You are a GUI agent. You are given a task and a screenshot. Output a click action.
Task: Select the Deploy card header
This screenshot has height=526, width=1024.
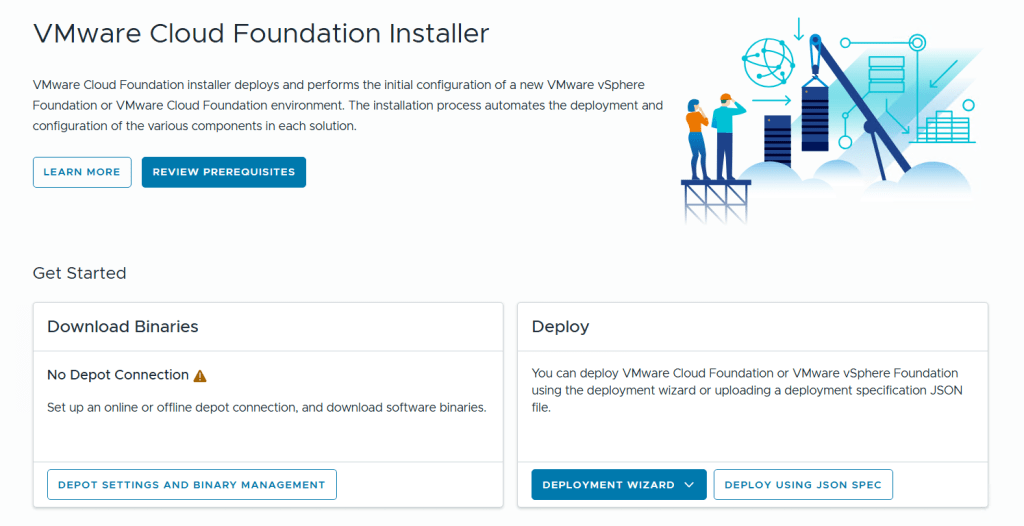(x=560, y=327)
